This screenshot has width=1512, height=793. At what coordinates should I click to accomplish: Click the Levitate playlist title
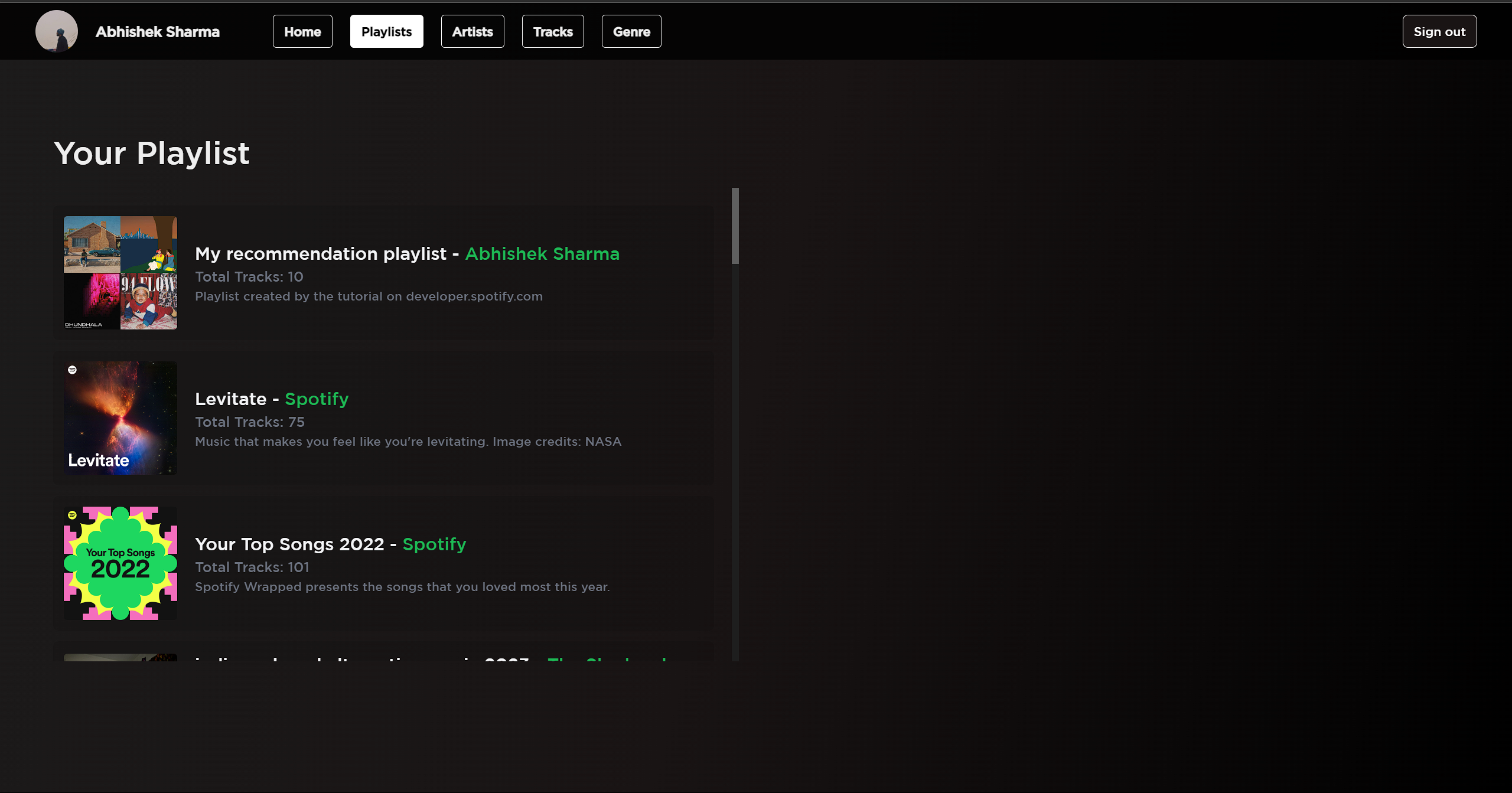pos(231,399)
